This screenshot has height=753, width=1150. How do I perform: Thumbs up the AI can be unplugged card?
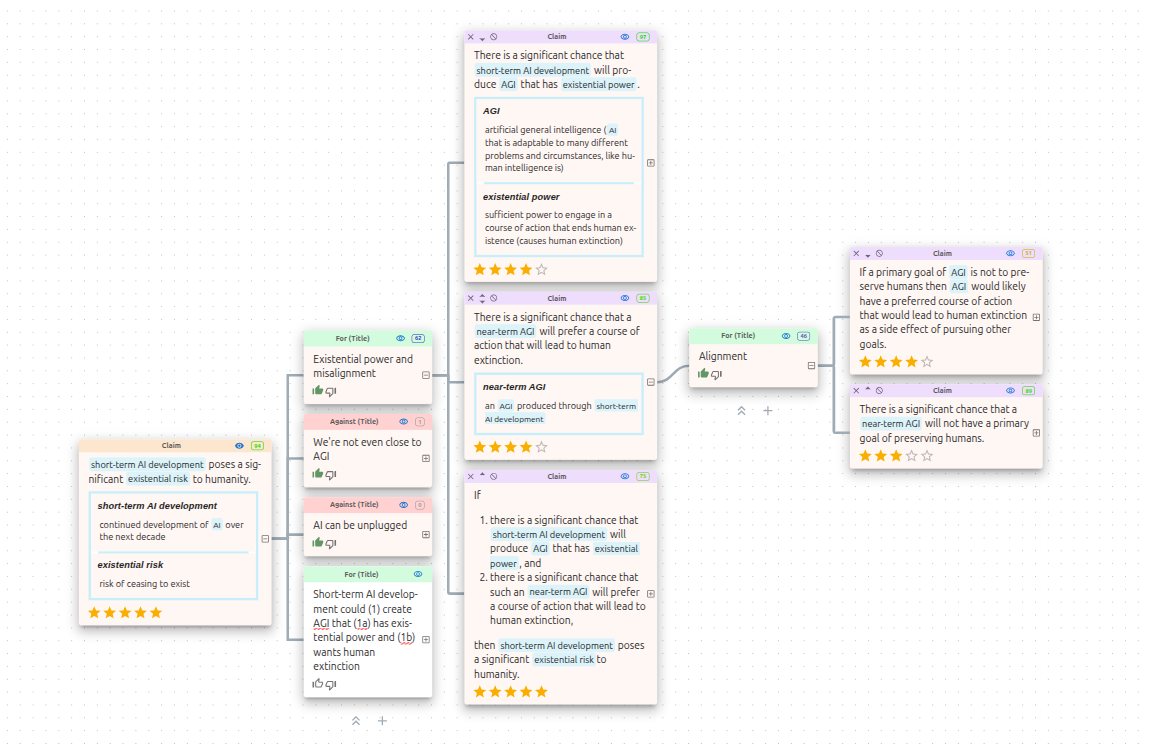pos(317,542)
